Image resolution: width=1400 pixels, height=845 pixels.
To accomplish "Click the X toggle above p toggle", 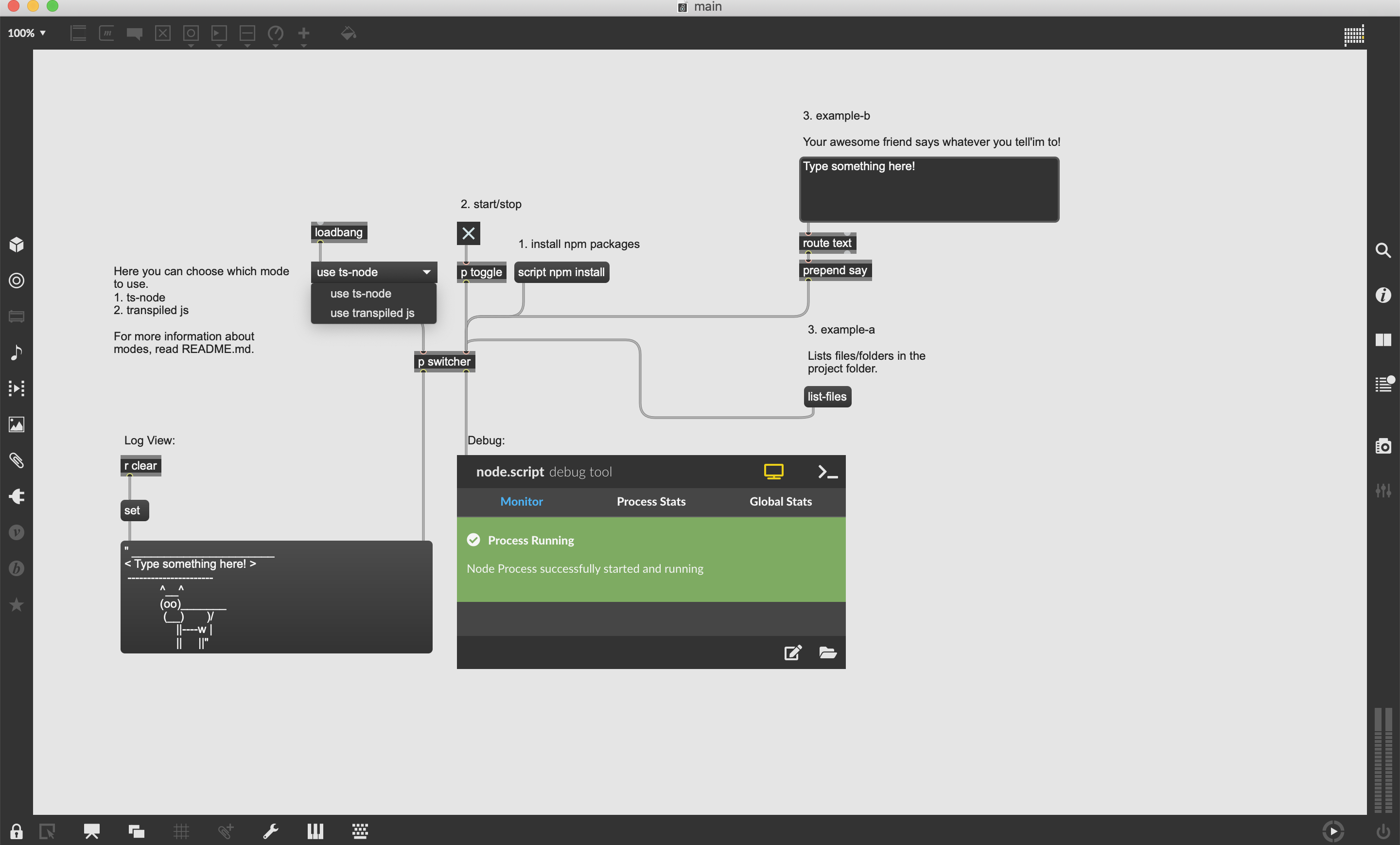I will pyautogui.click(x=468, y=233).
